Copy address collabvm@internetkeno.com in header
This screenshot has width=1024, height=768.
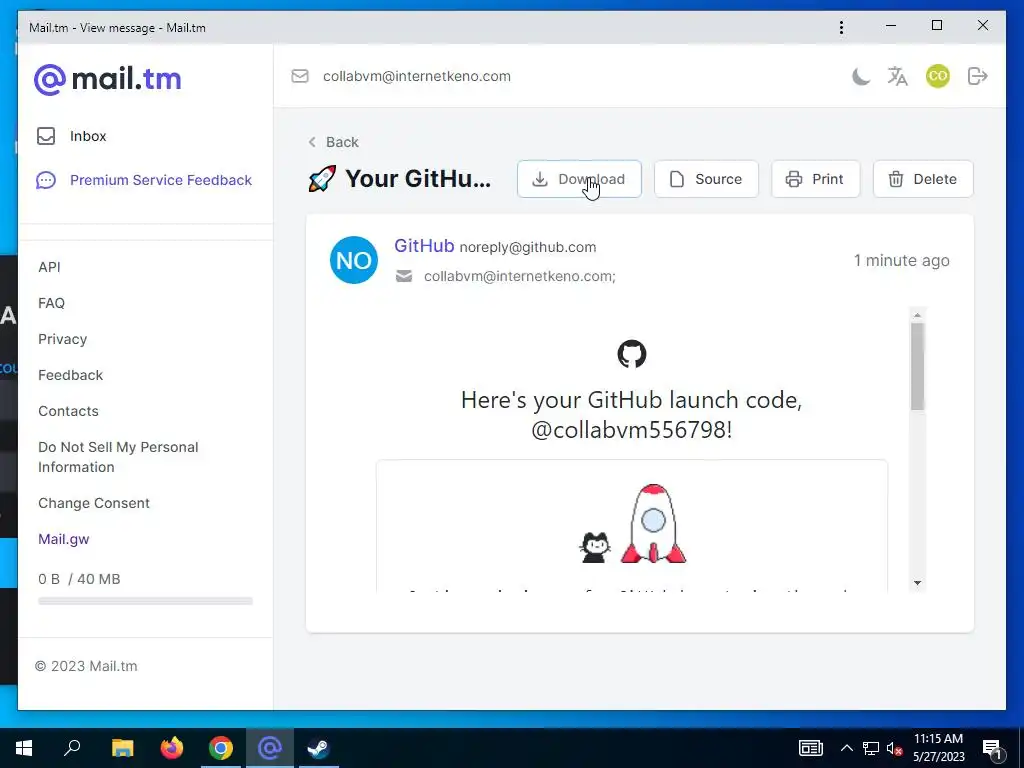417,76
